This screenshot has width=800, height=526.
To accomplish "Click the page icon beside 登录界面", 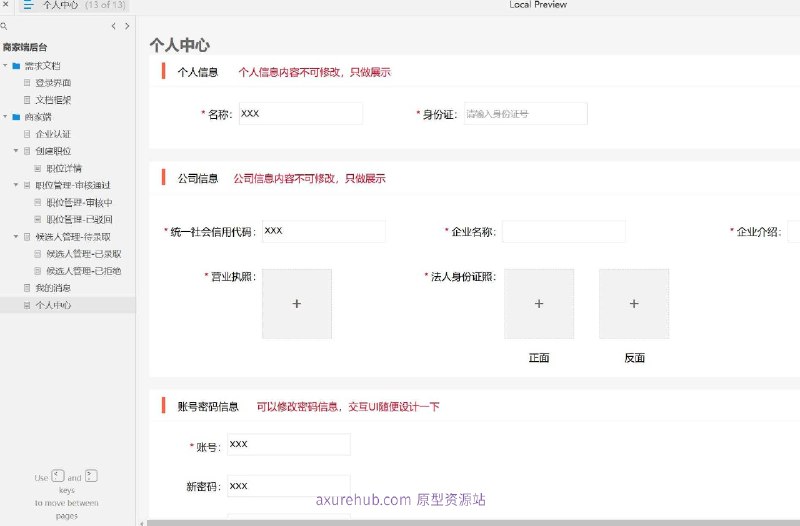I will (27, 83).
